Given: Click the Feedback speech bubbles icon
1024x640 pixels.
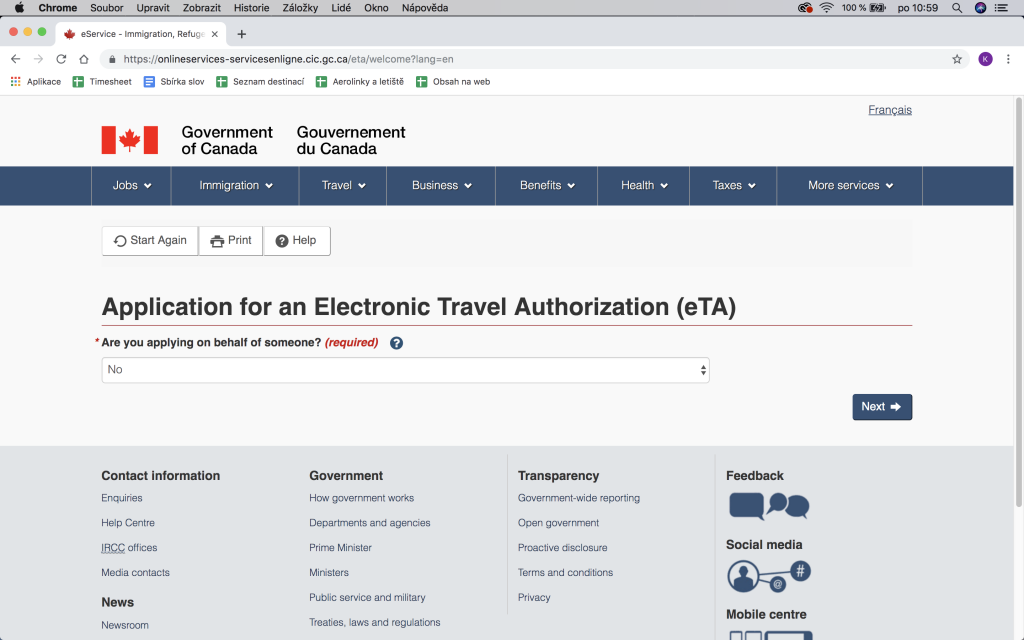Looking at the screenshot, I should [x=768, y=506].
